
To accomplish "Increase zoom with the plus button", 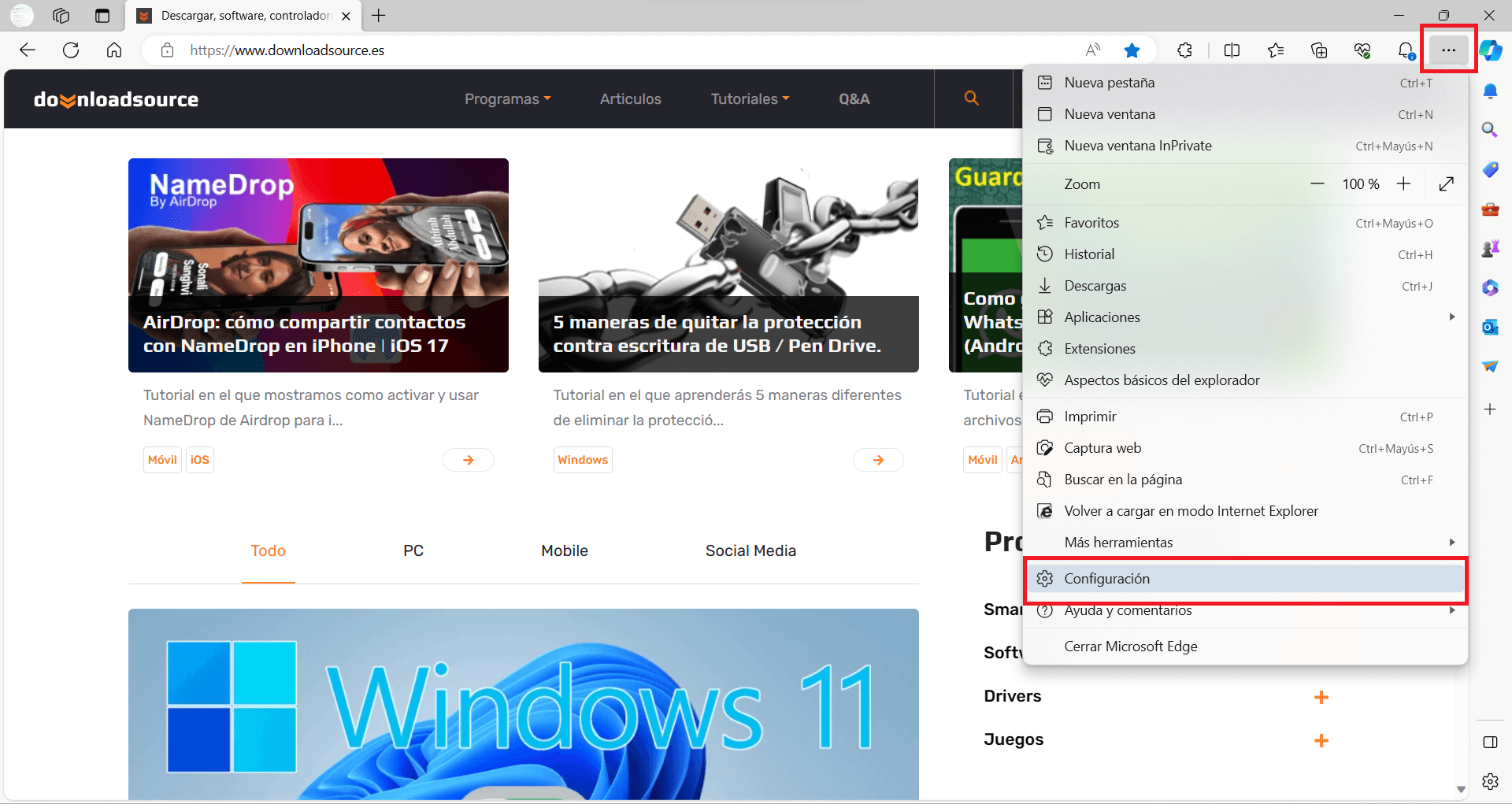I will (1403, 183).
